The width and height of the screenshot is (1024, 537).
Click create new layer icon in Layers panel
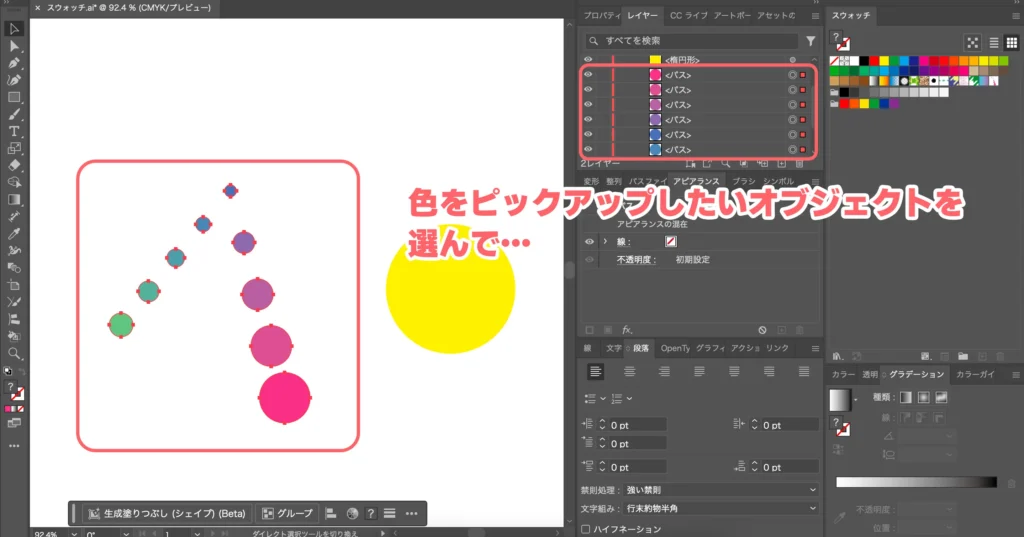pos(781,163)
